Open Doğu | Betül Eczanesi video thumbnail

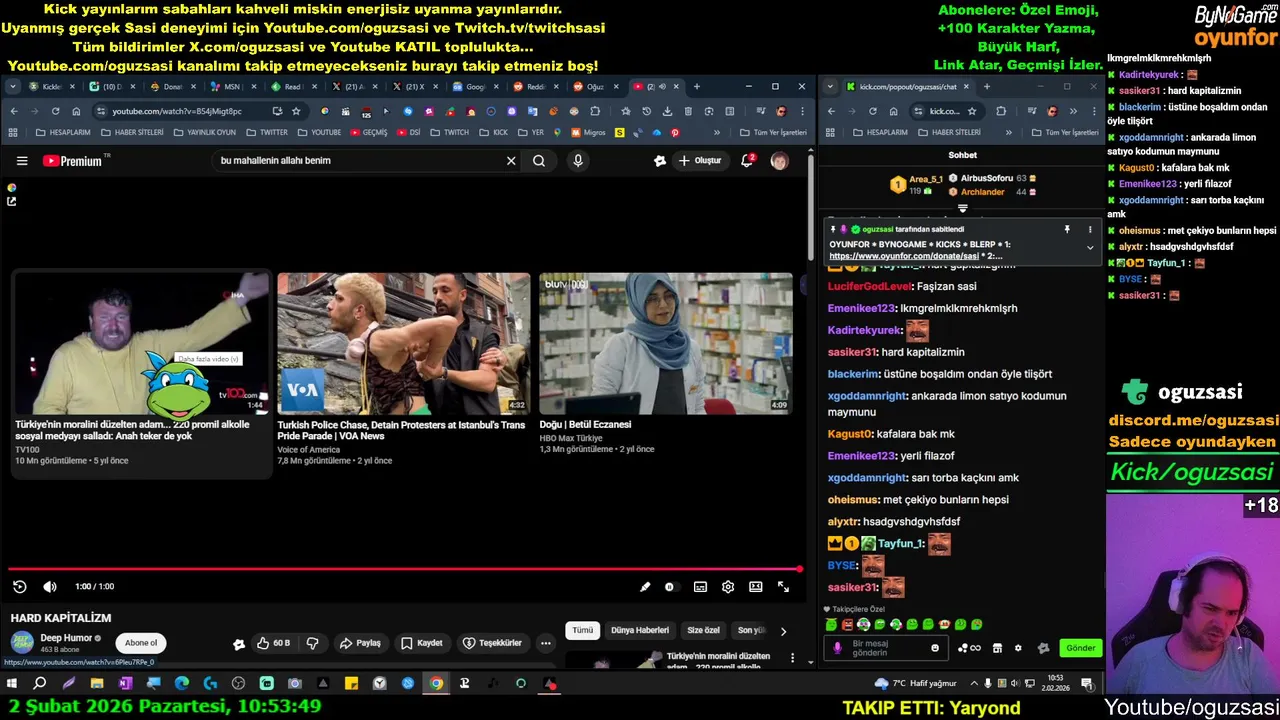[x=666, y=343]
